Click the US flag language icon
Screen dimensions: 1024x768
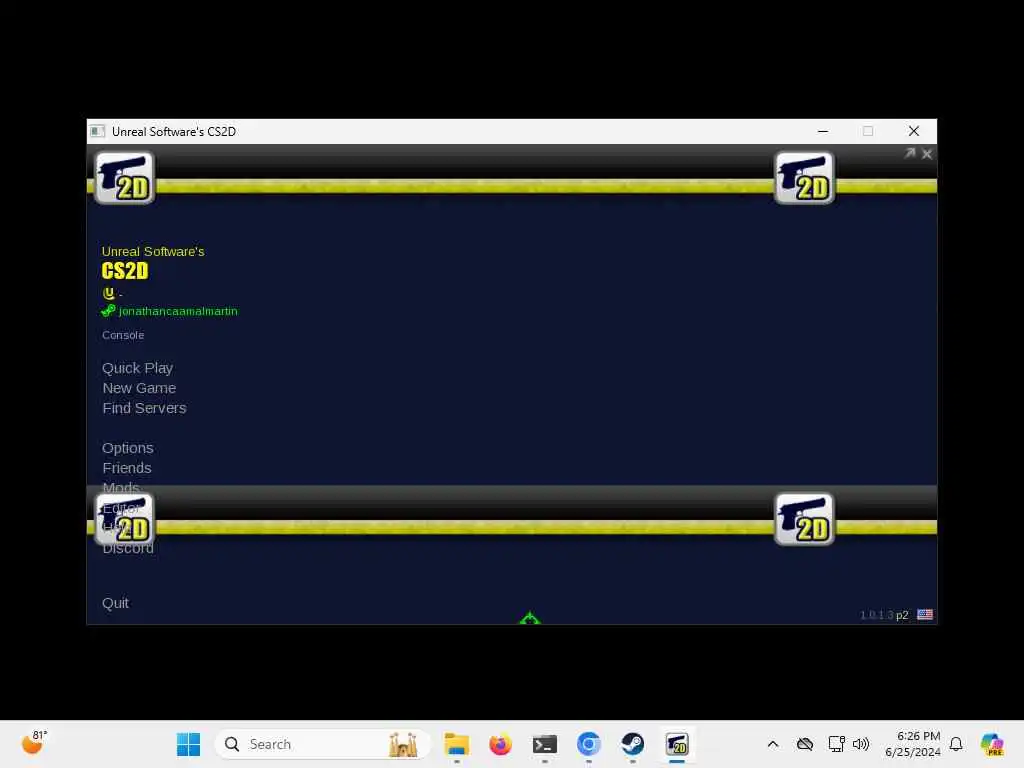925,615
